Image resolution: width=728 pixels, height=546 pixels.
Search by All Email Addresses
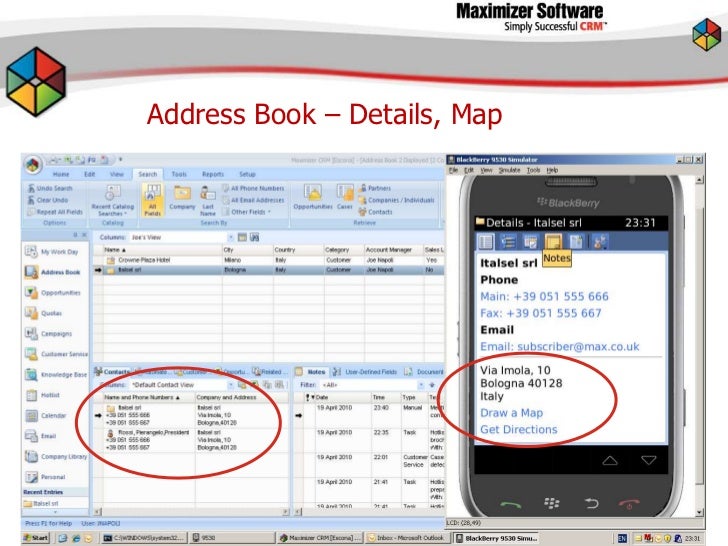(253, 200)
